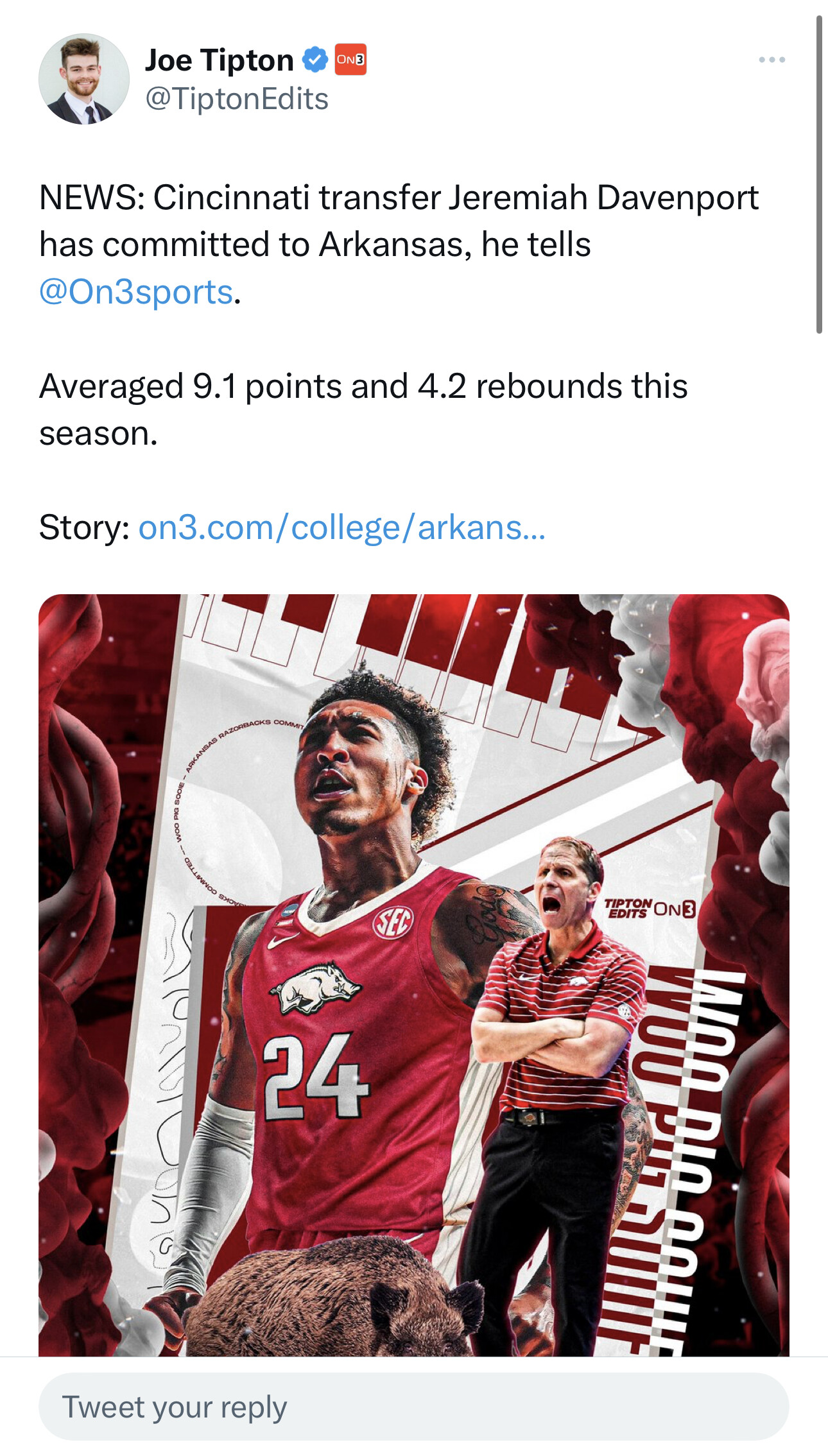Open the Arkansas commitment graphic image
Viewport: 828px width, 1456px height.
click(x=413, y=975)
